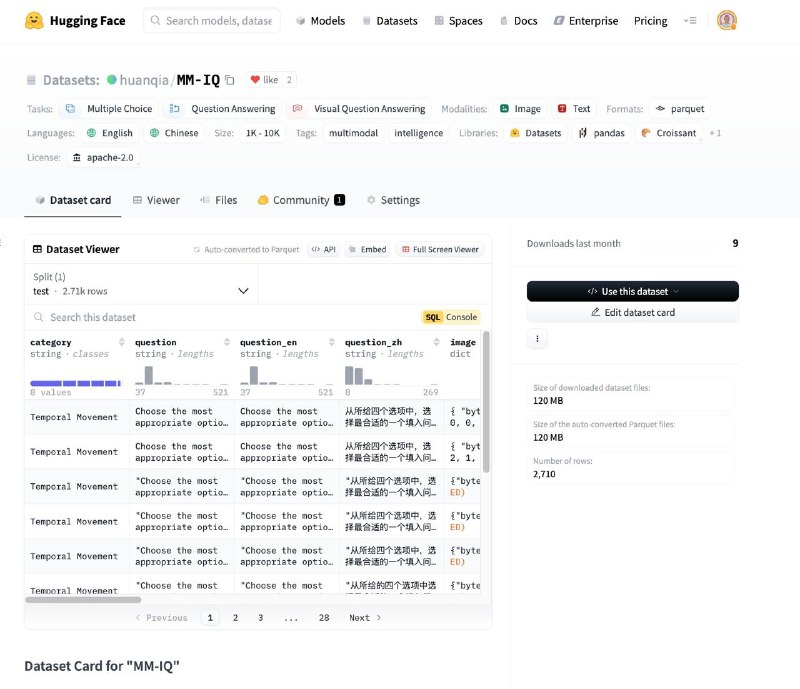Click Auto-converted to Parquet link
Screen dimensions: 800x689
point(246,250)
